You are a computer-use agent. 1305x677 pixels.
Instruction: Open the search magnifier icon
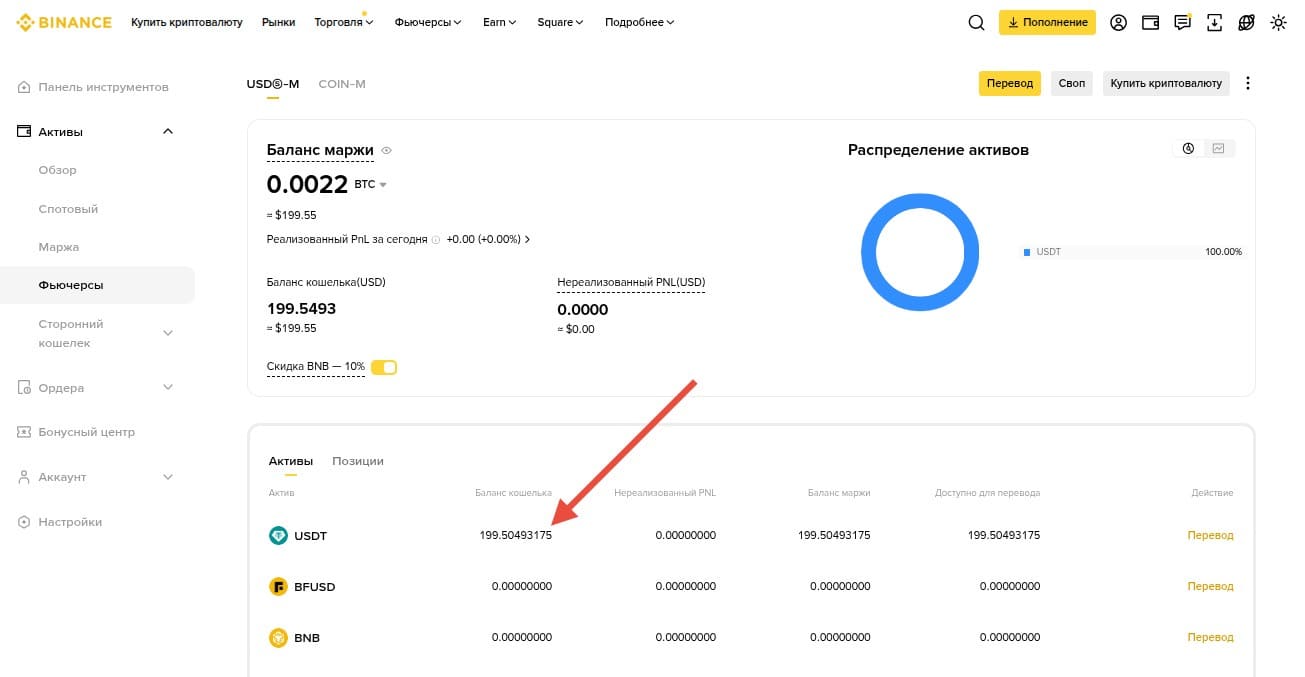[976, 22]
